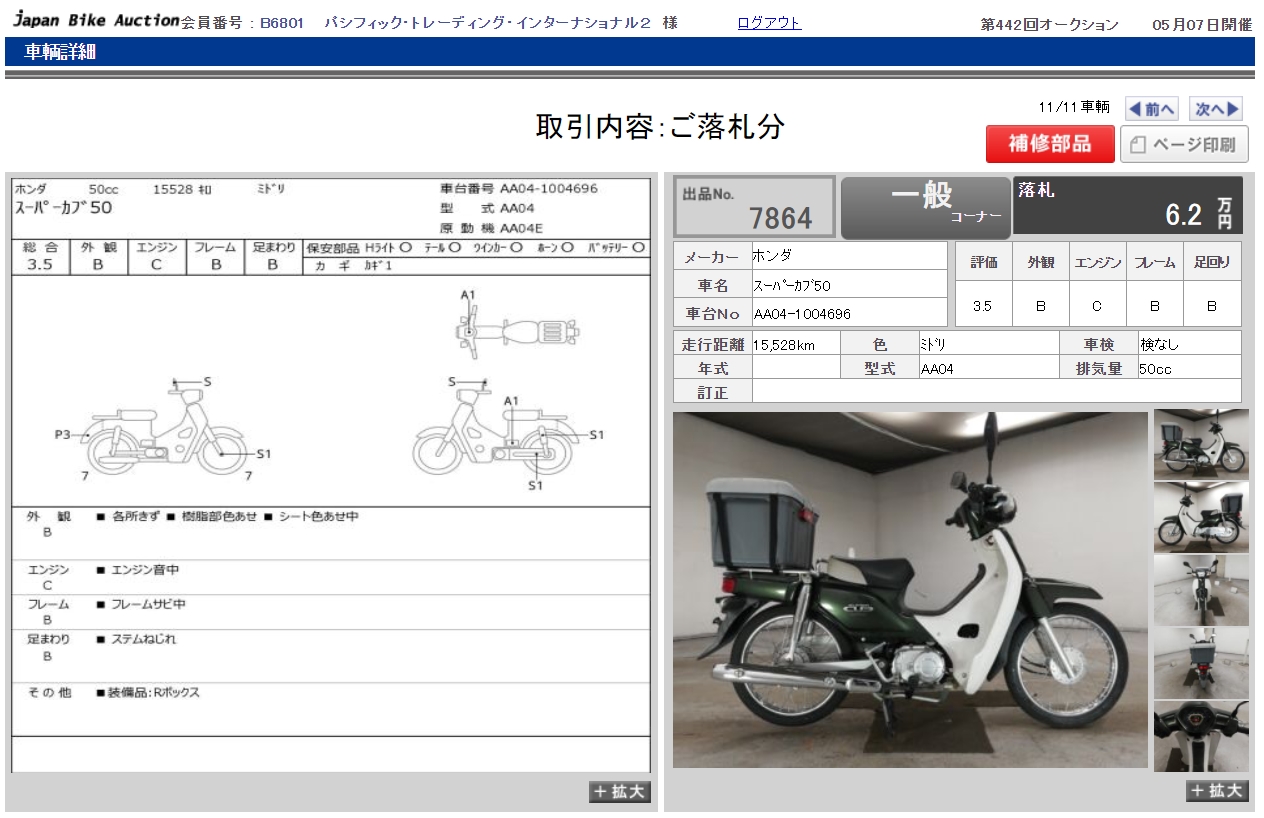Click the 総合 score 3.5 on the inspection sheet
This screenshot has height=818, width=1264.
tap(40, 265)
